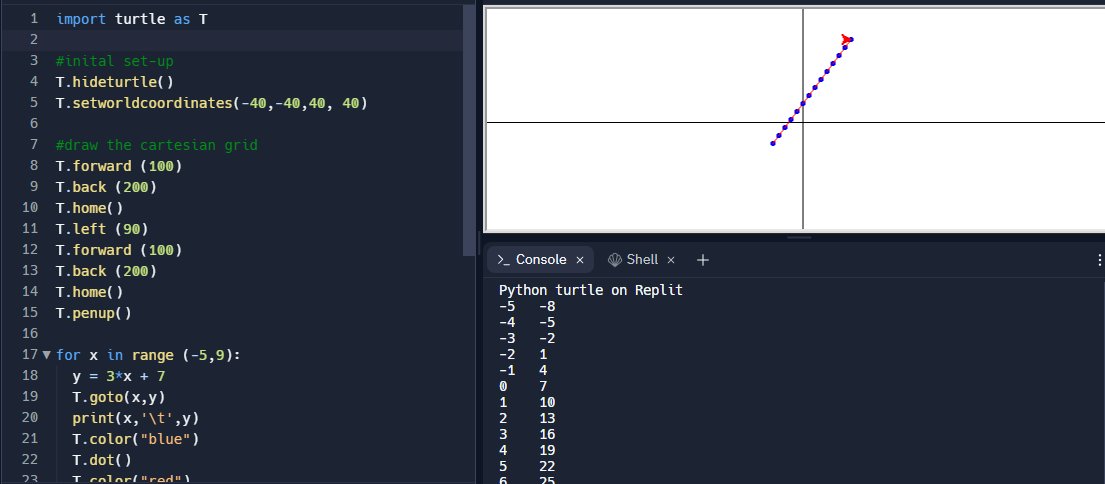Viewport: 1105px width, 484px height.
Task: Click the T.color("blue") line
Action: point(136,439)
